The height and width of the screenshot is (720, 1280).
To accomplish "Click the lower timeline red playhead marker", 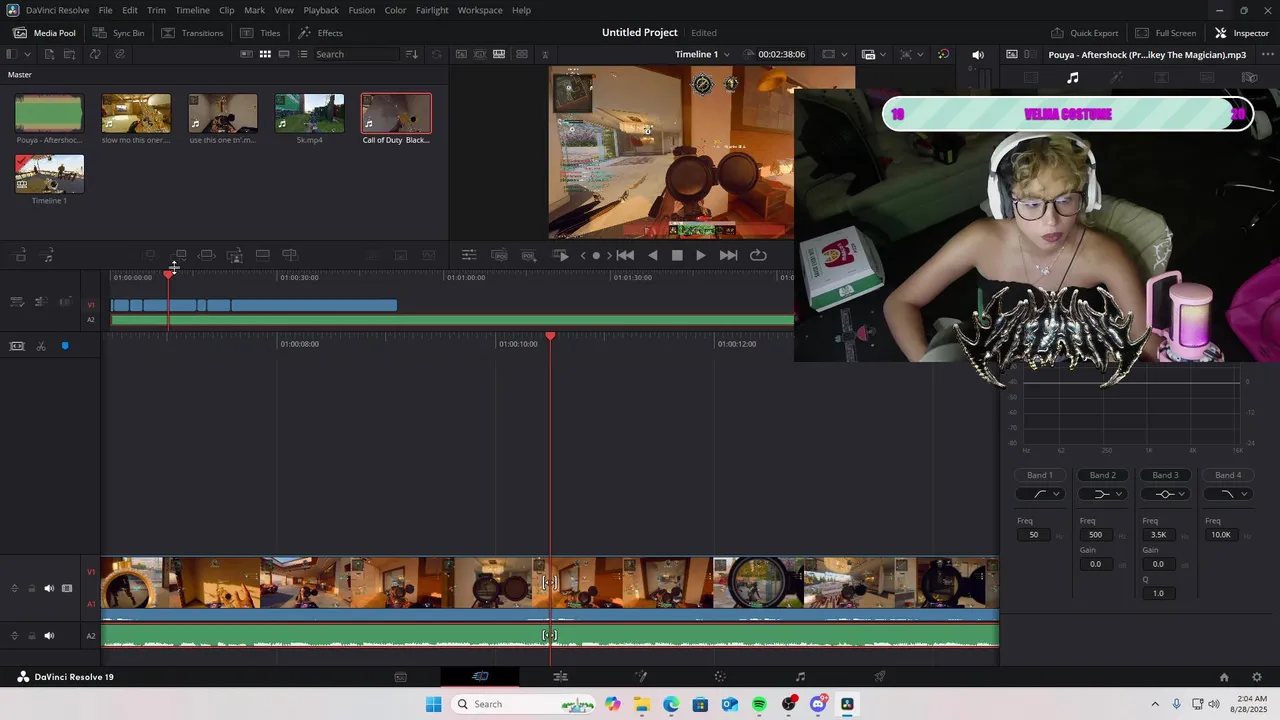I will click(550, 337).
